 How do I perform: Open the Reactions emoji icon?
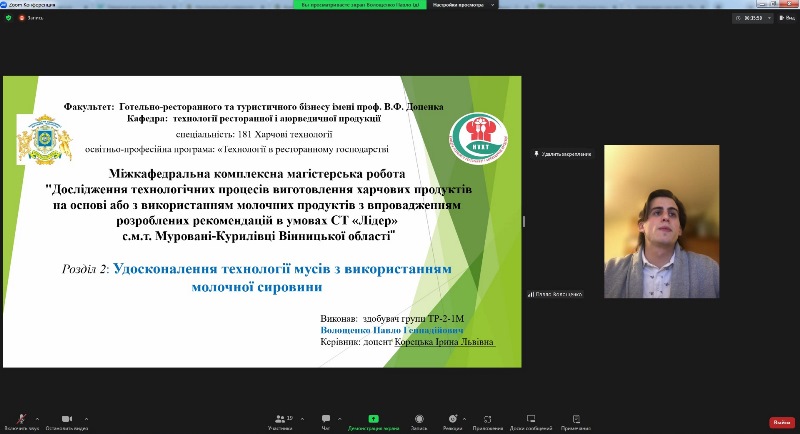[x=453, y=419]
